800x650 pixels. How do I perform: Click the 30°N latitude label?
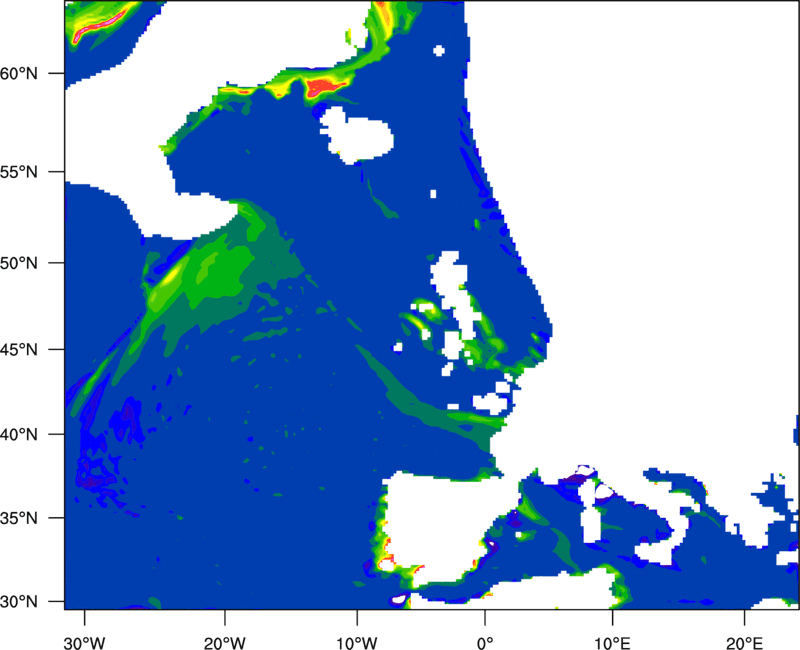click(19, 602)
